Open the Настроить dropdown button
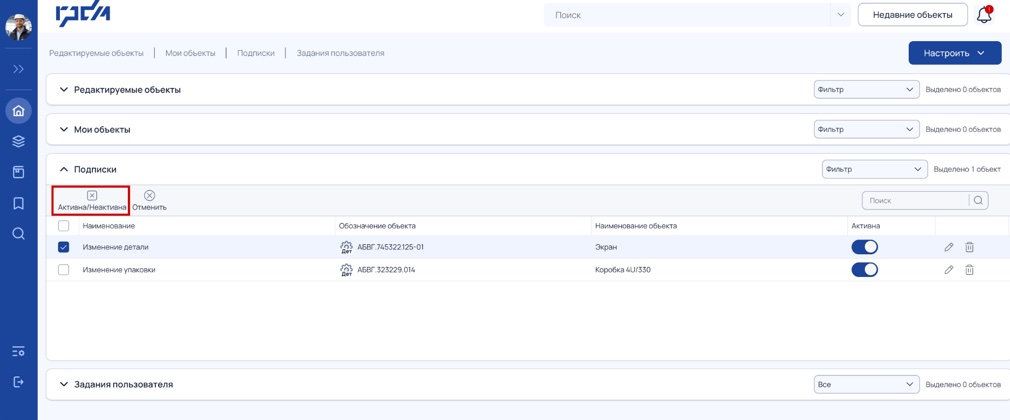Screen dimensions: 1010x420 click(x=955, y=53)
